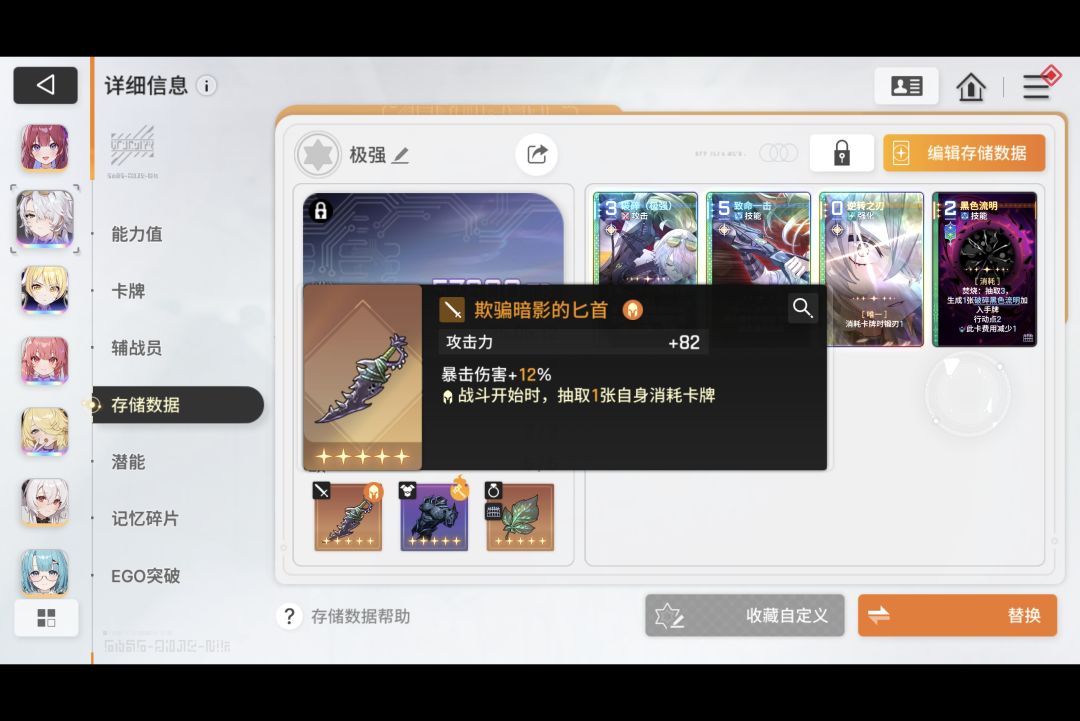Select the dark armor equipment slot
The width and height of the screenshot is (1080, 721).
(x=435, y=517)
